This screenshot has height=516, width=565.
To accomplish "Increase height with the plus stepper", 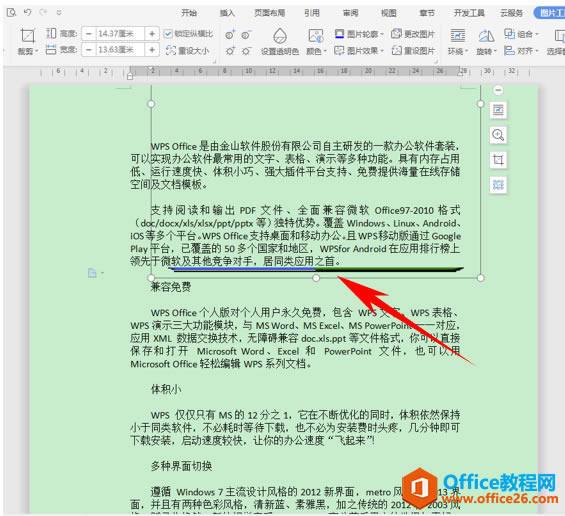I will [152, 34].
